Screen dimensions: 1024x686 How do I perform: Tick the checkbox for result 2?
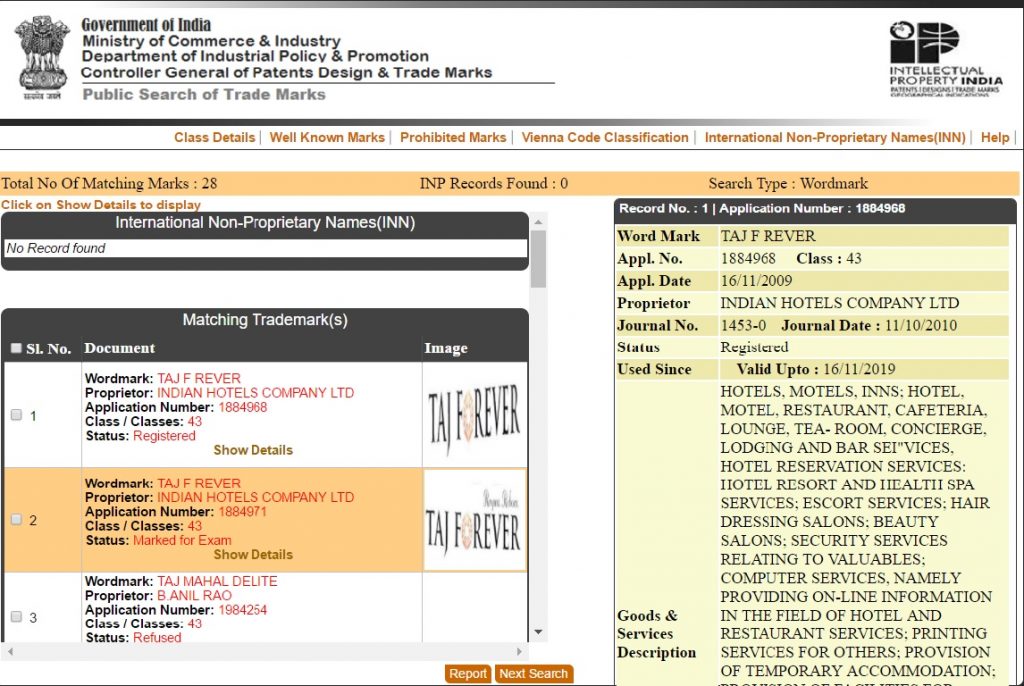[x=16, y=520]
